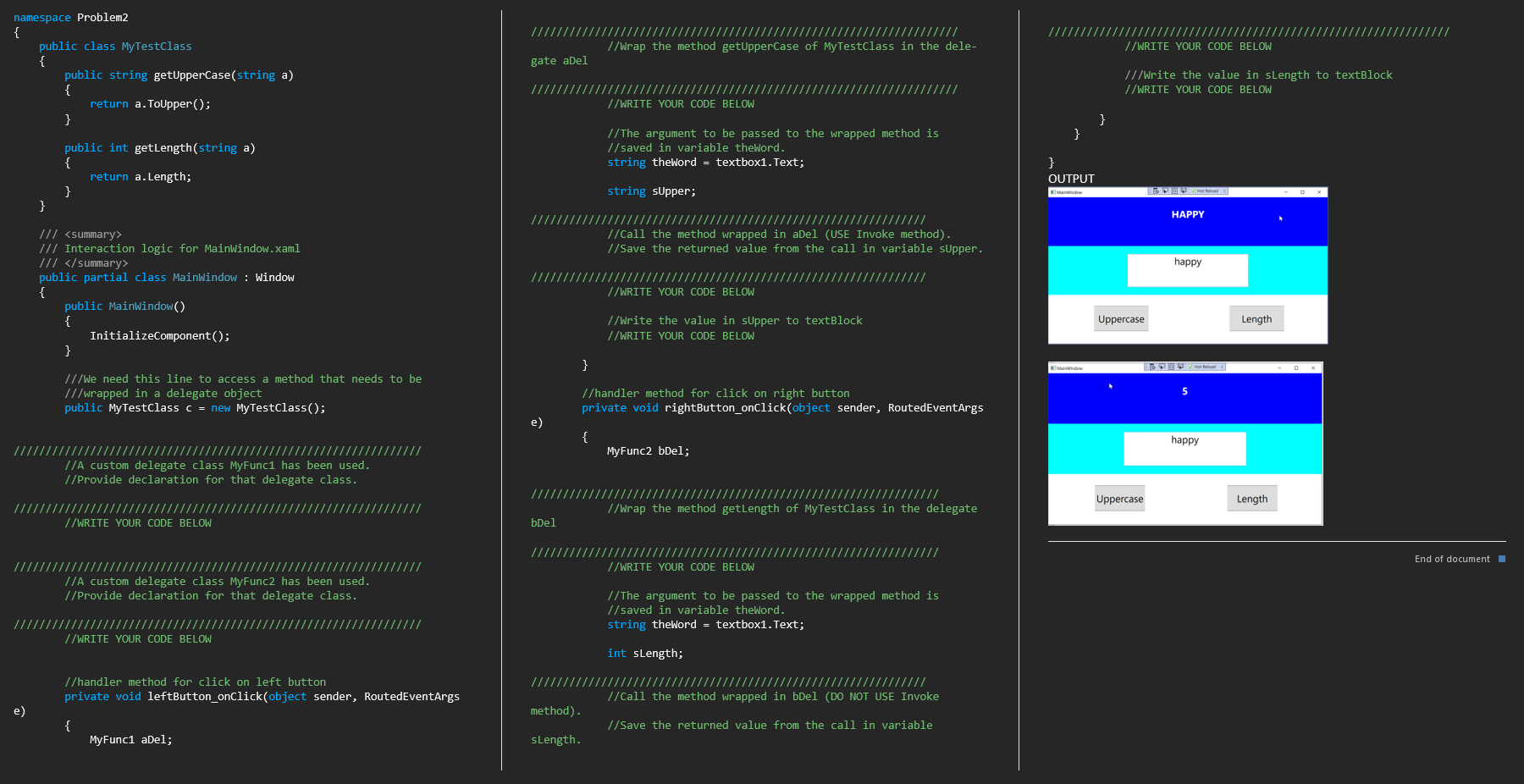
Task: Collapse the in-app toolbar chevron in the HAPPY window
Action: [x=1224, y=191]
